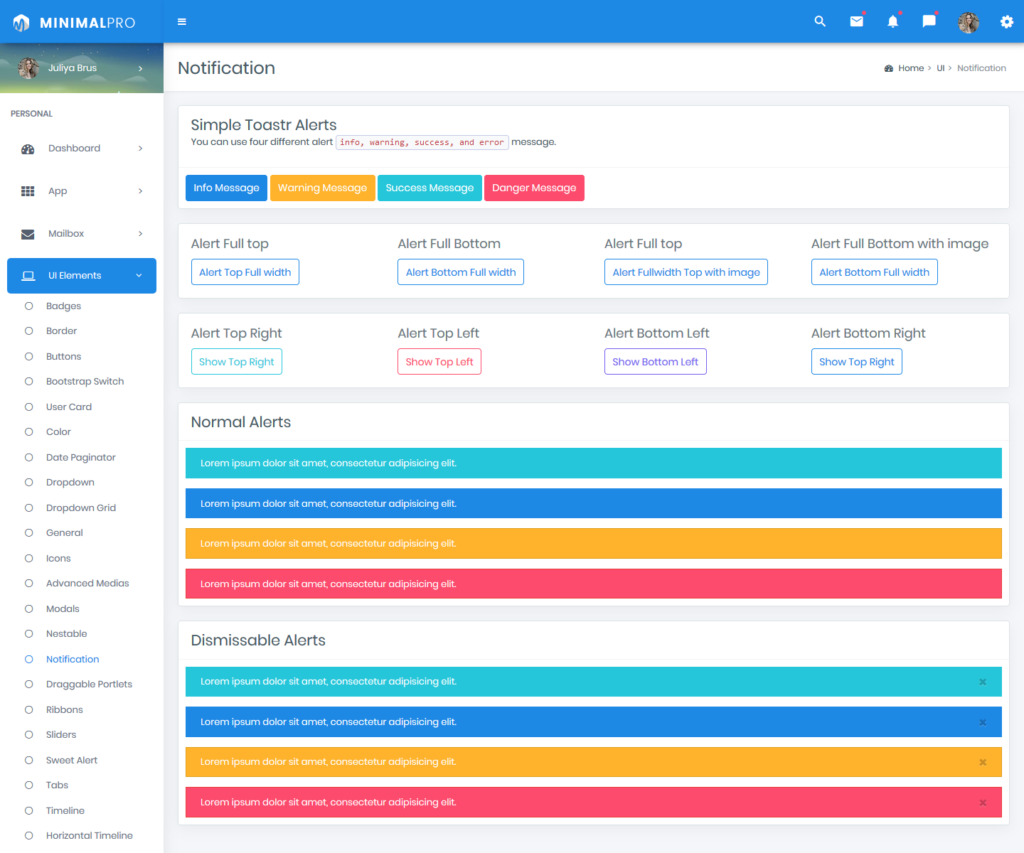Click the Show Top Left button
Viewport: 1024px width, 853px height.
click(439, 362)
